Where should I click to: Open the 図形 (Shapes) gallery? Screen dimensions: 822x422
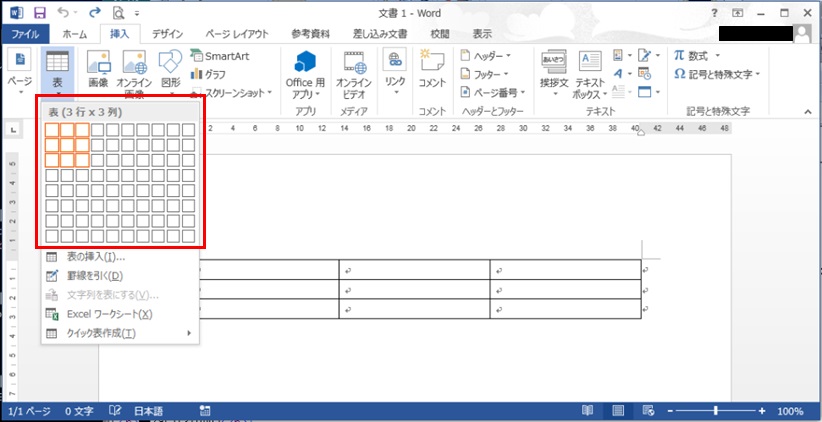(x=170, y=73)
